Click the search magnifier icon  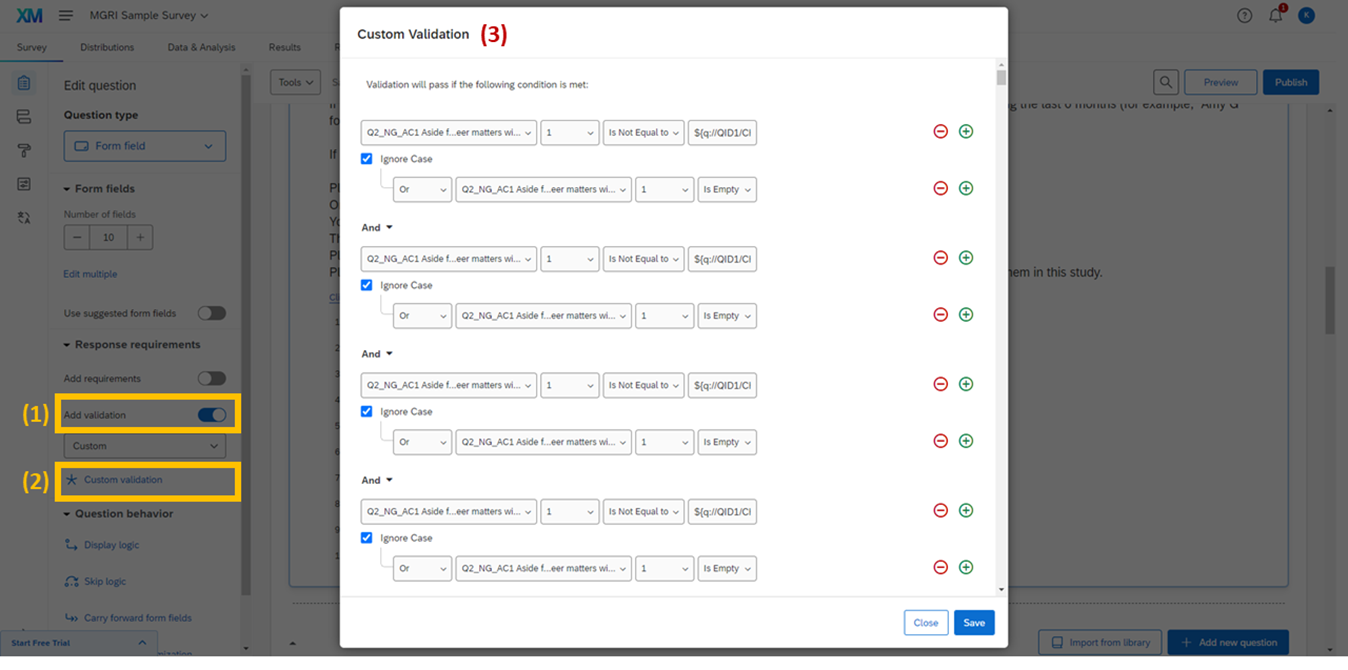(1166, 82)
